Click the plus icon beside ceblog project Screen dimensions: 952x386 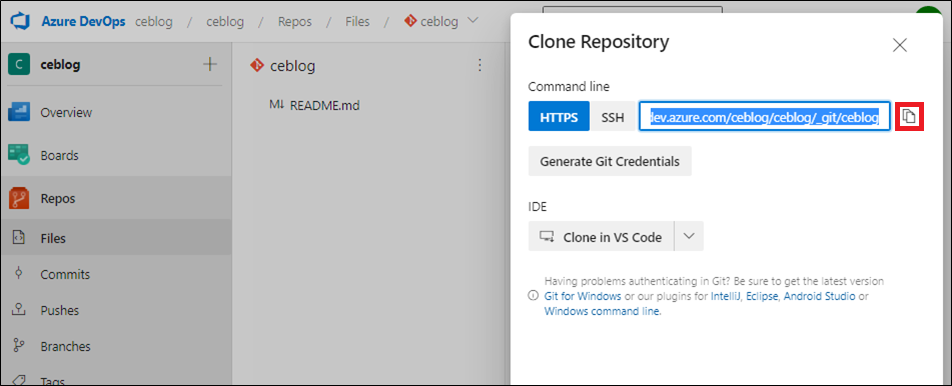[x=209, y=64]
